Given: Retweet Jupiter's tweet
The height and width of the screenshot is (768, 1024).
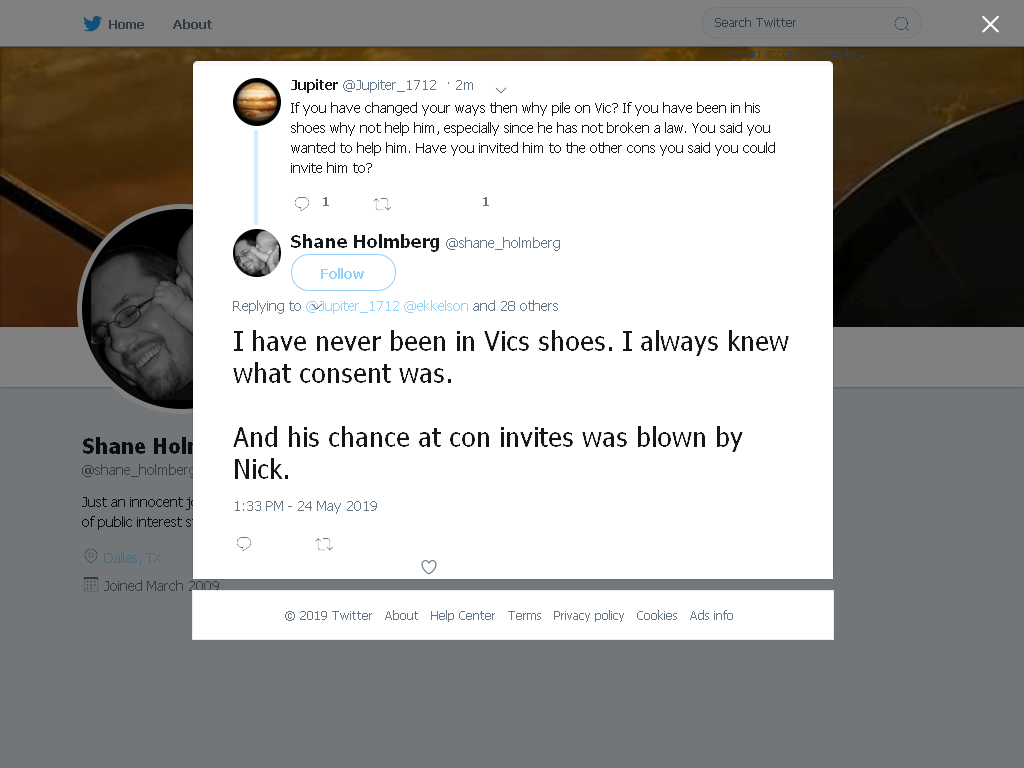Looking at the screenshot, I should coord(382,204).
